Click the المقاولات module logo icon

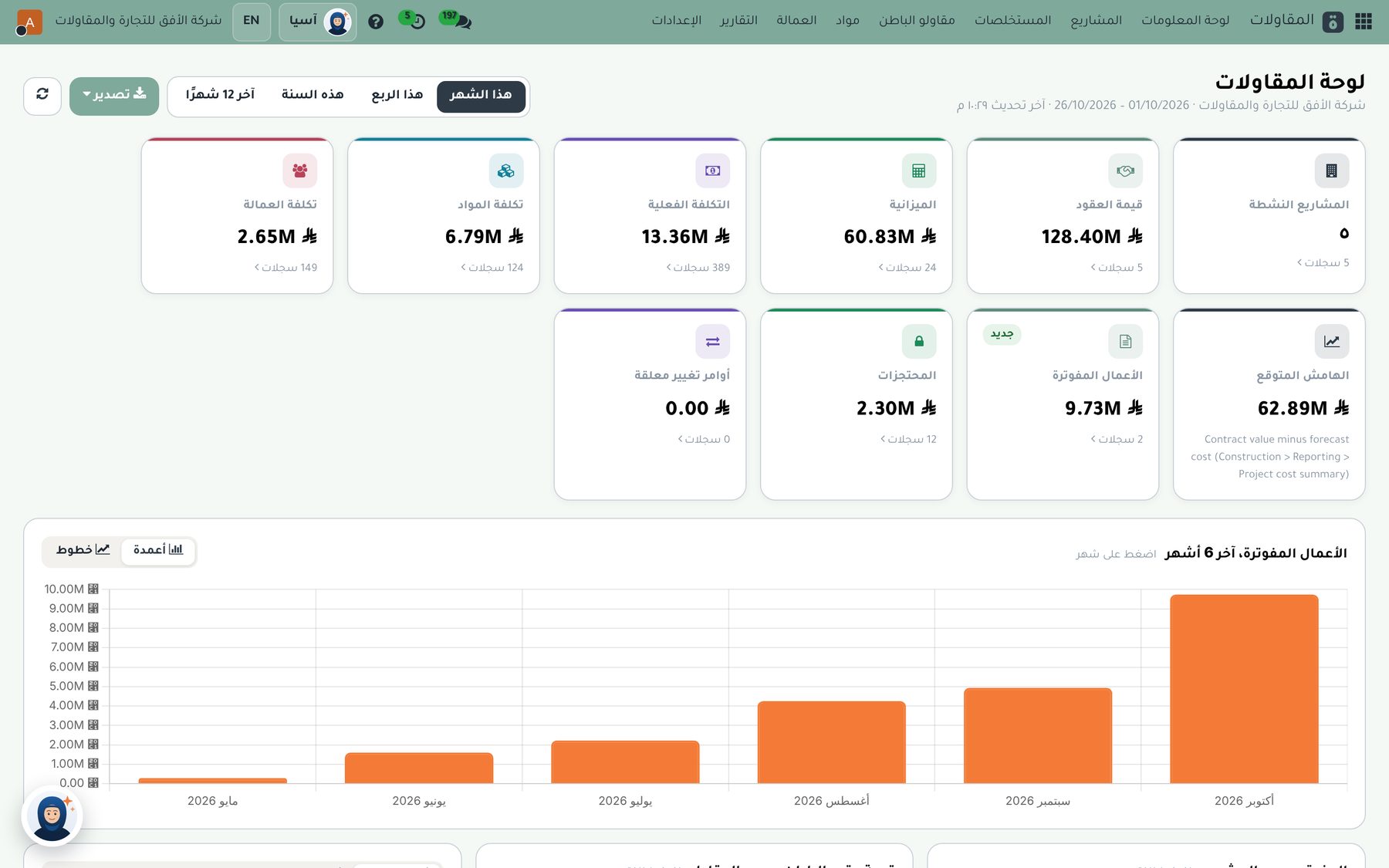pos(1333,22)
